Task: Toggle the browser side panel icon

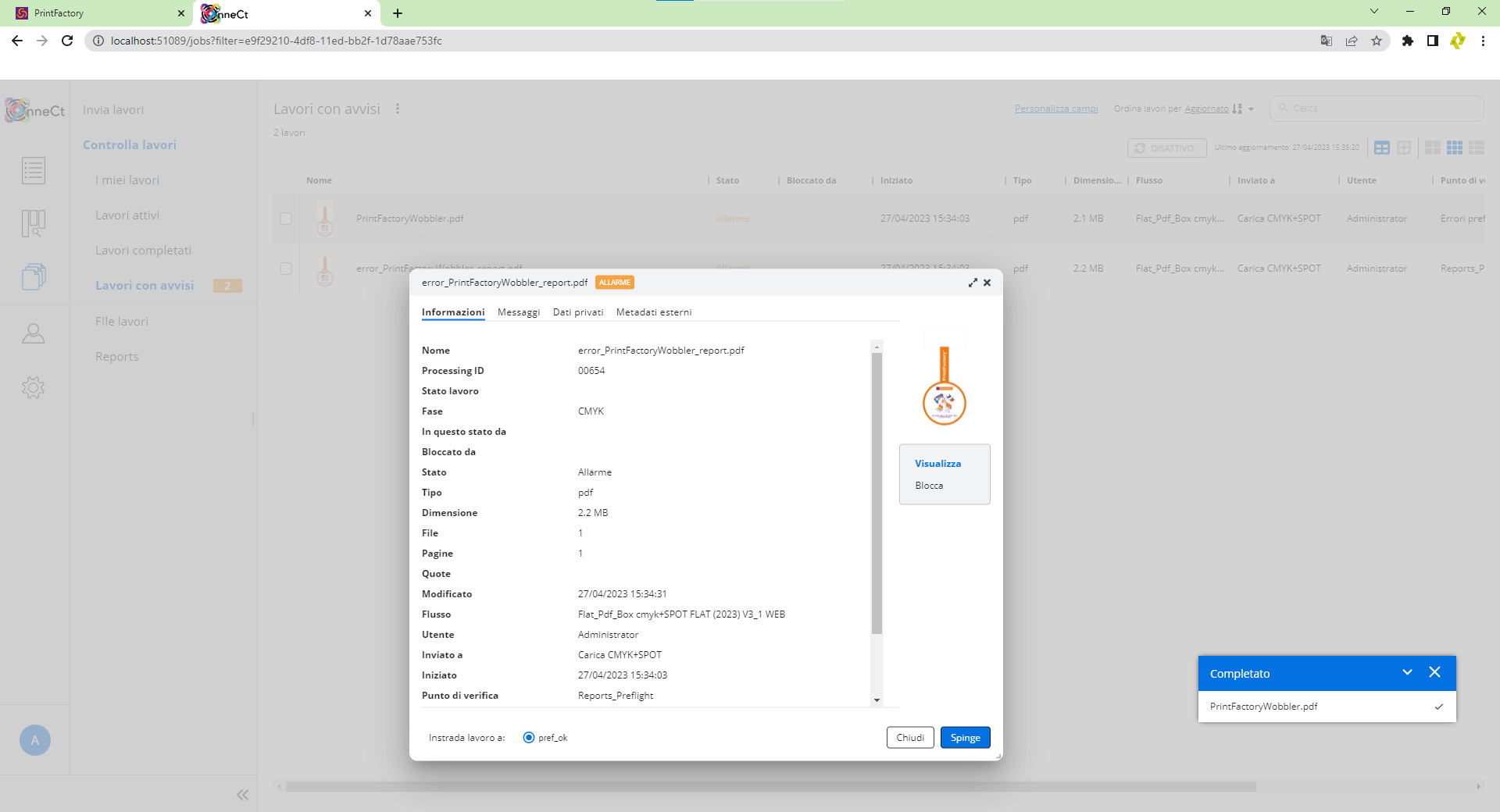Action: pyautogui.click(x=1433, y=41)
